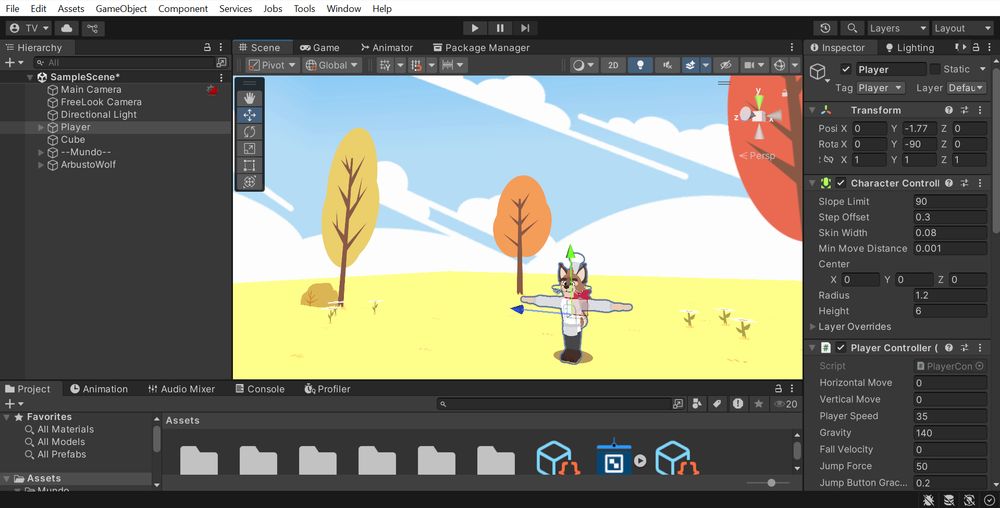Switch to the Package Manager tab
This screenshot has height=508, width=1000.
click(x=481, y=47)
